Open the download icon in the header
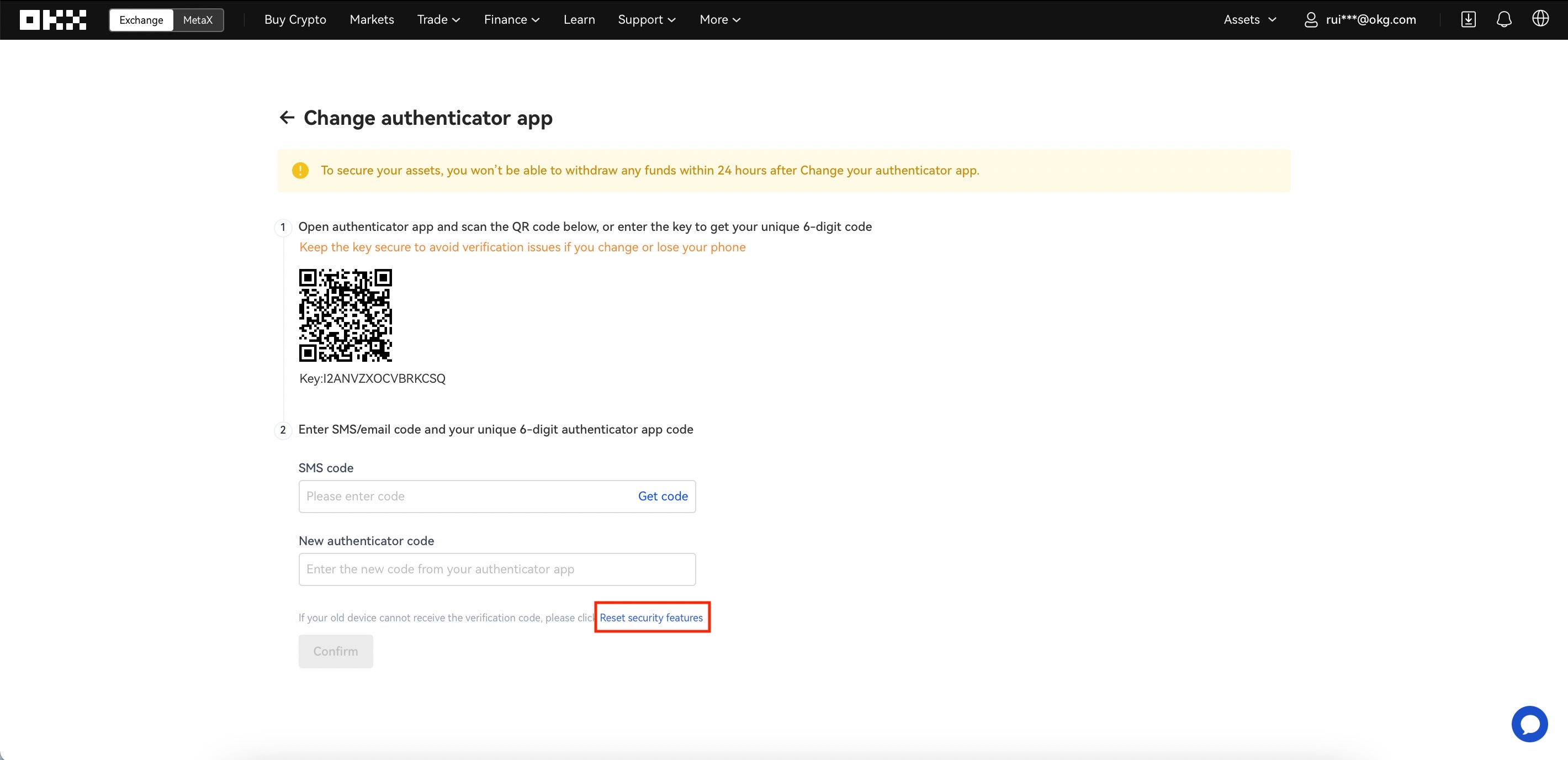 (1468, 19)
